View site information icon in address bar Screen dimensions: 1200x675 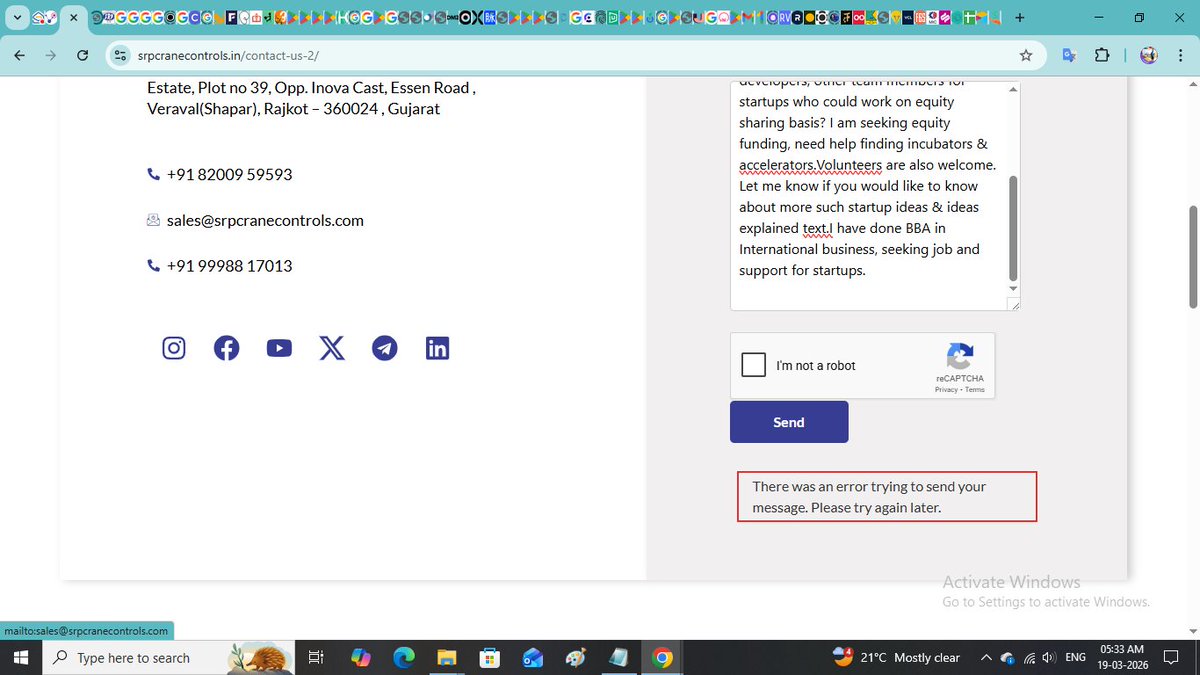[x=120, y=55]
